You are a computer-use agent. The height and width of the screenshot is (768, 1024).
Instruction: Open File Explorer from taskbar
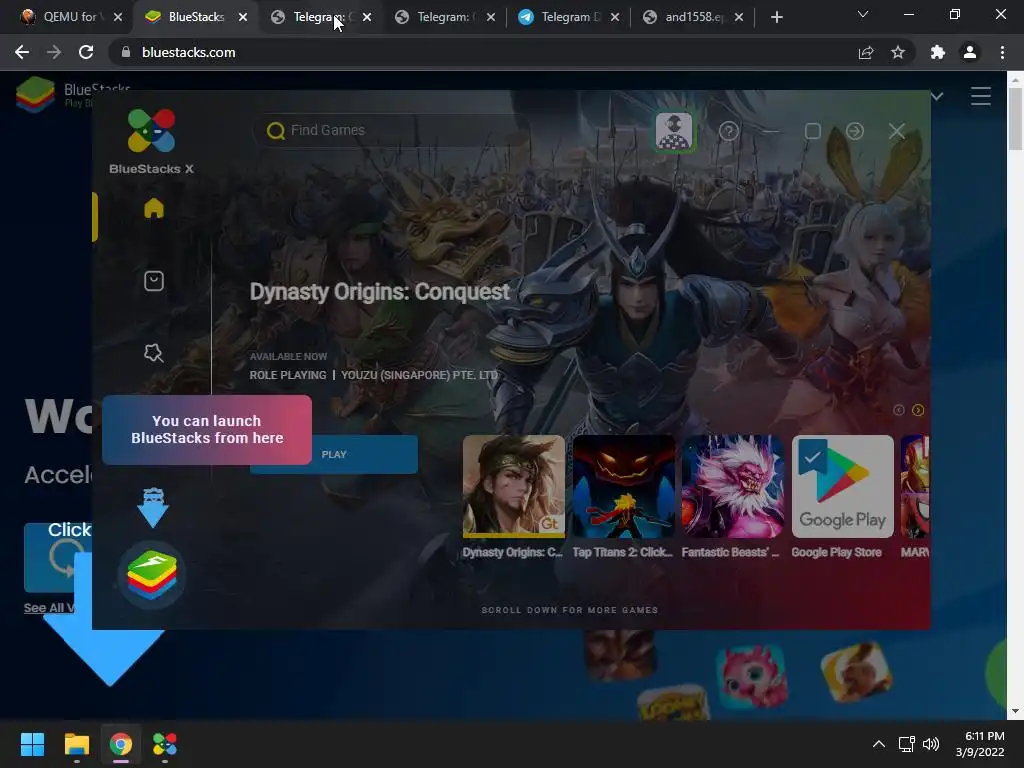click(x=76, y=744)
